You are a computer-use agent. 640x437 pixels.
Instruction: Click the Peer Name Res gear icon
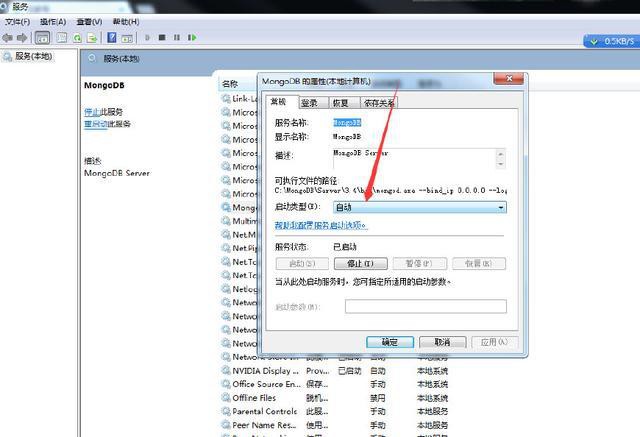[226, 425]
